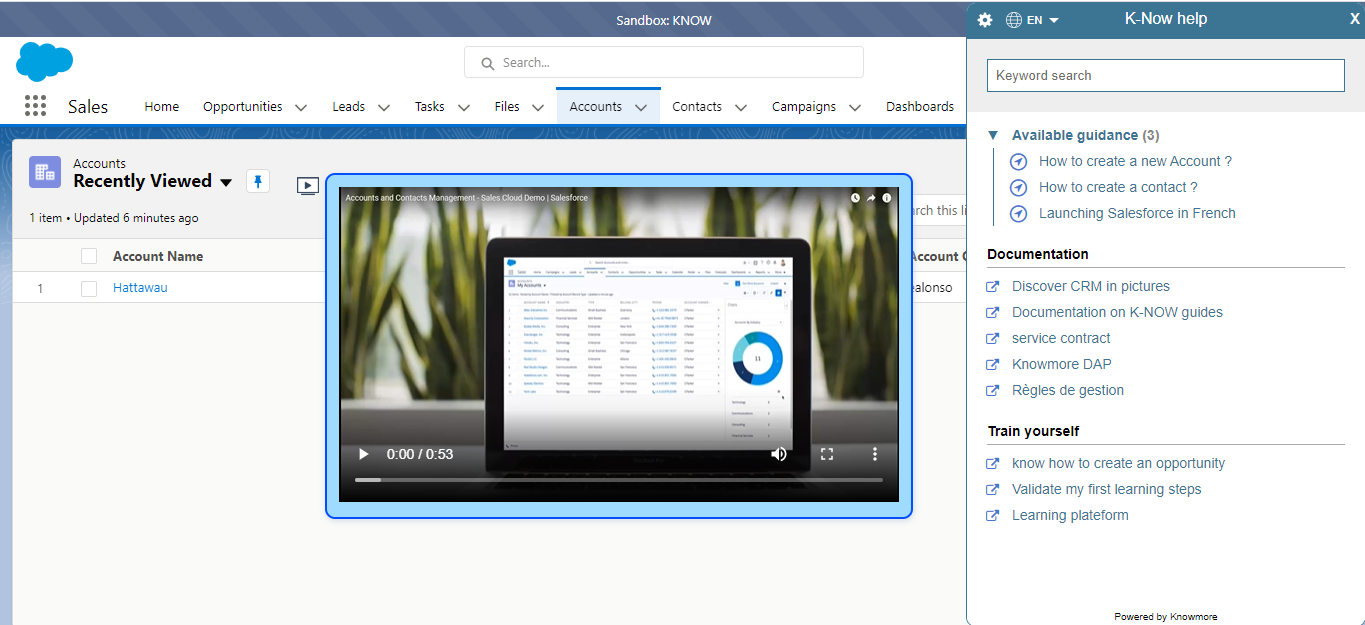Viewport: 1365px width, 625px height.
Task: Seek on the video progress bar
Action: (618, 477)
